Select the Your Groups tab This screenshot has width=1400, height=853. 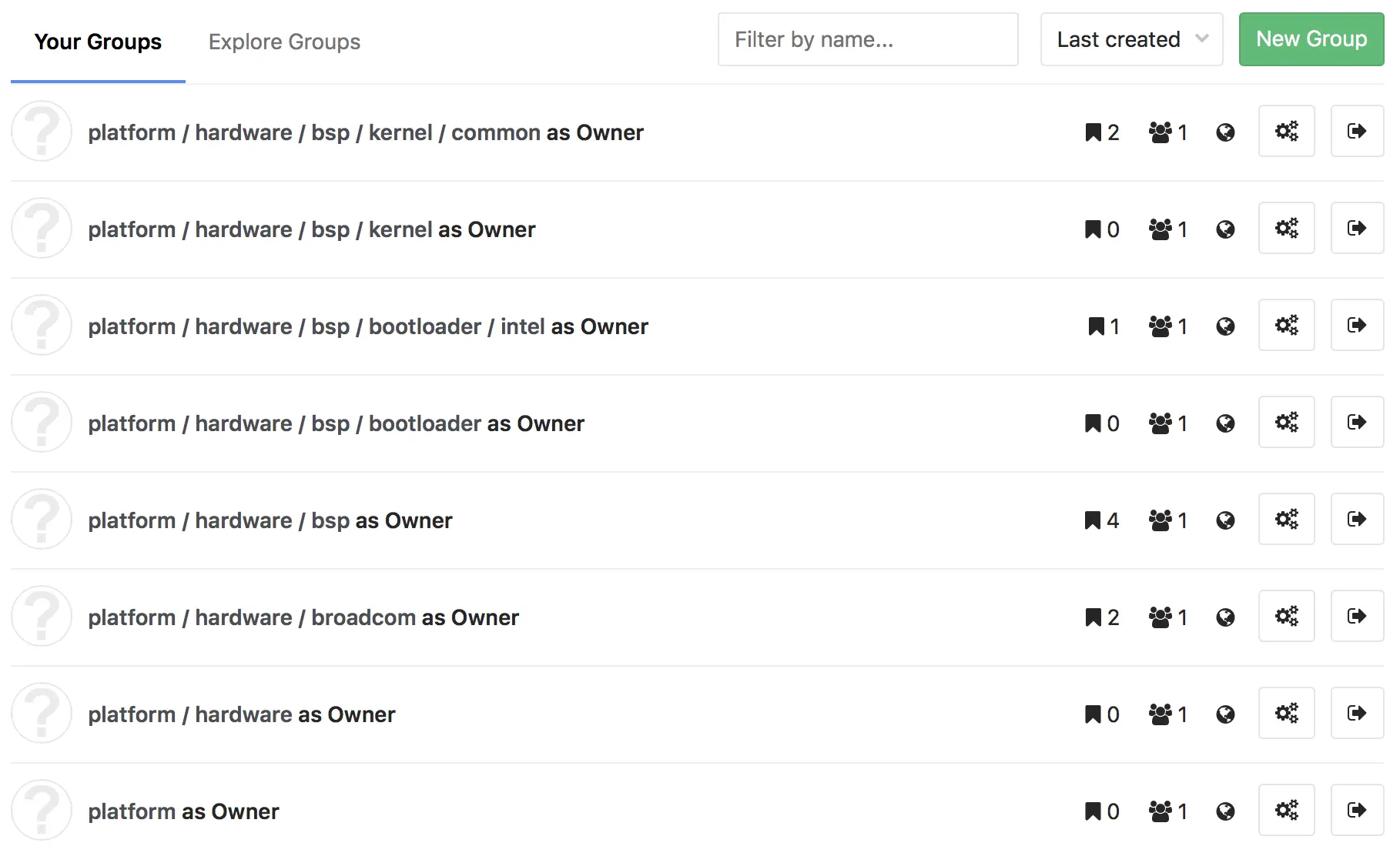[98, 42]
